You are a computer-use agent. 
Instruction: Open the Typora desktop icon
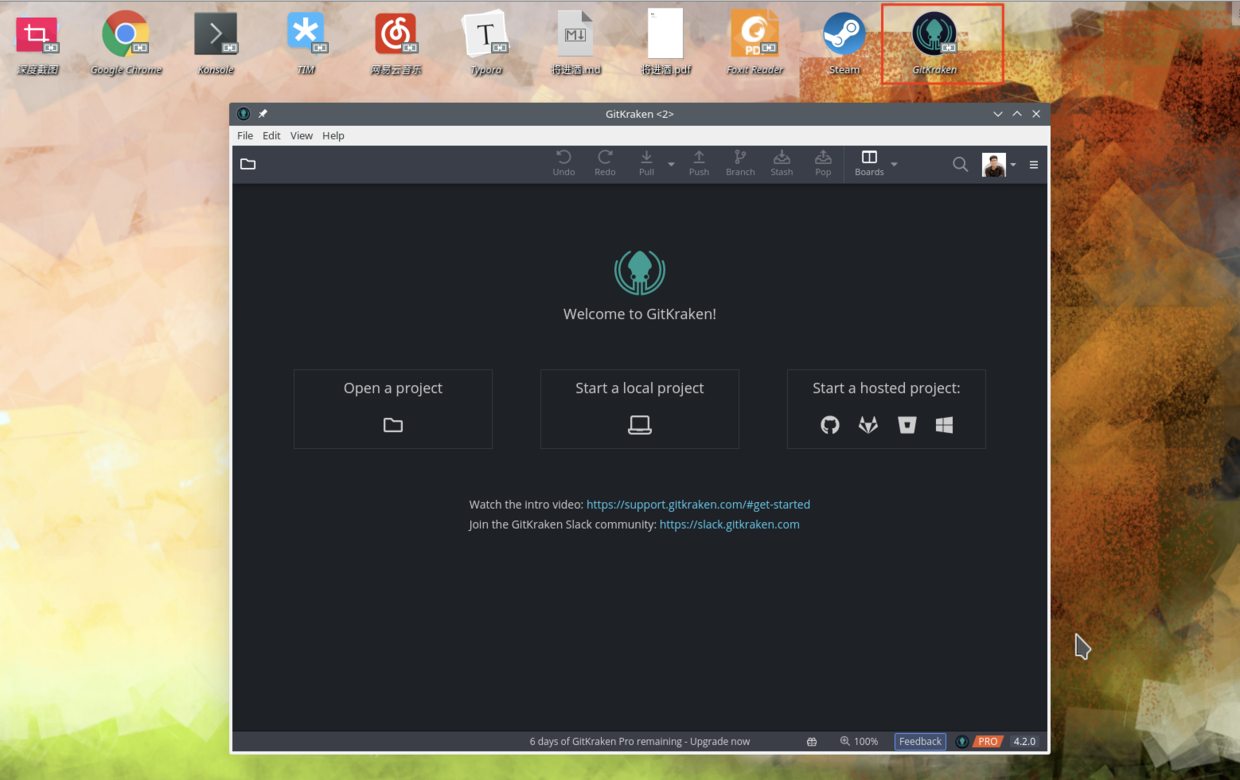(x=486, y=43)
